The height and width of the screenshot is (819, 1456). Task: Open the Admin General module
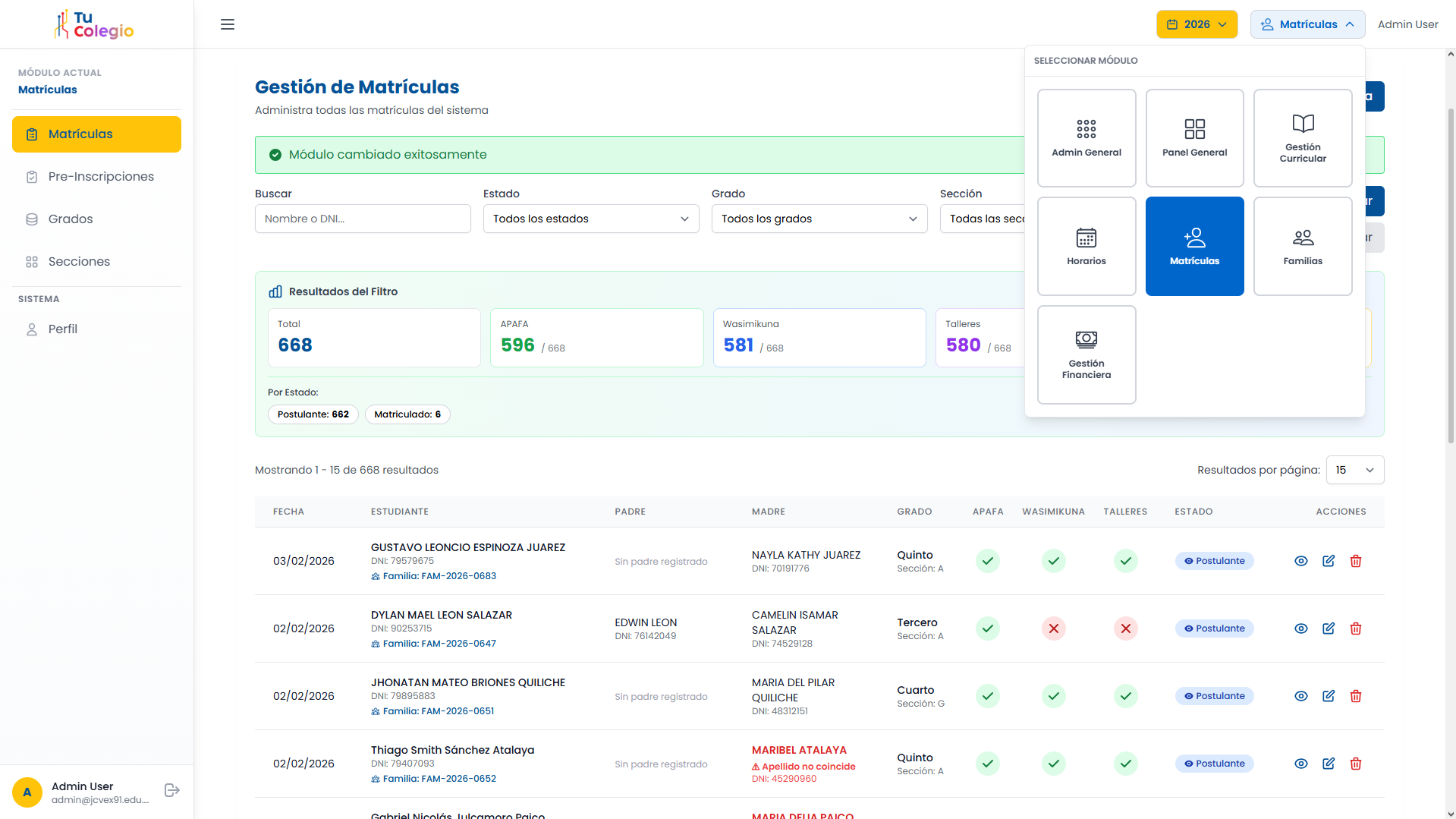(1086, 137)
